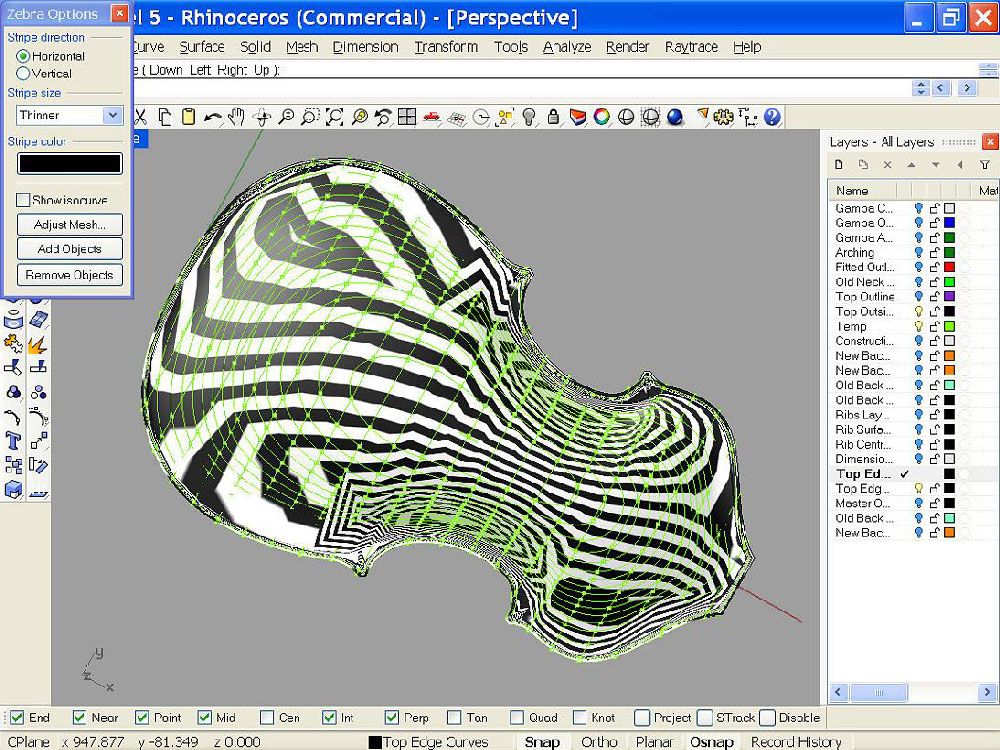
Task: Open the Hide objects lightbulb icon
Action: click(529, 117)
